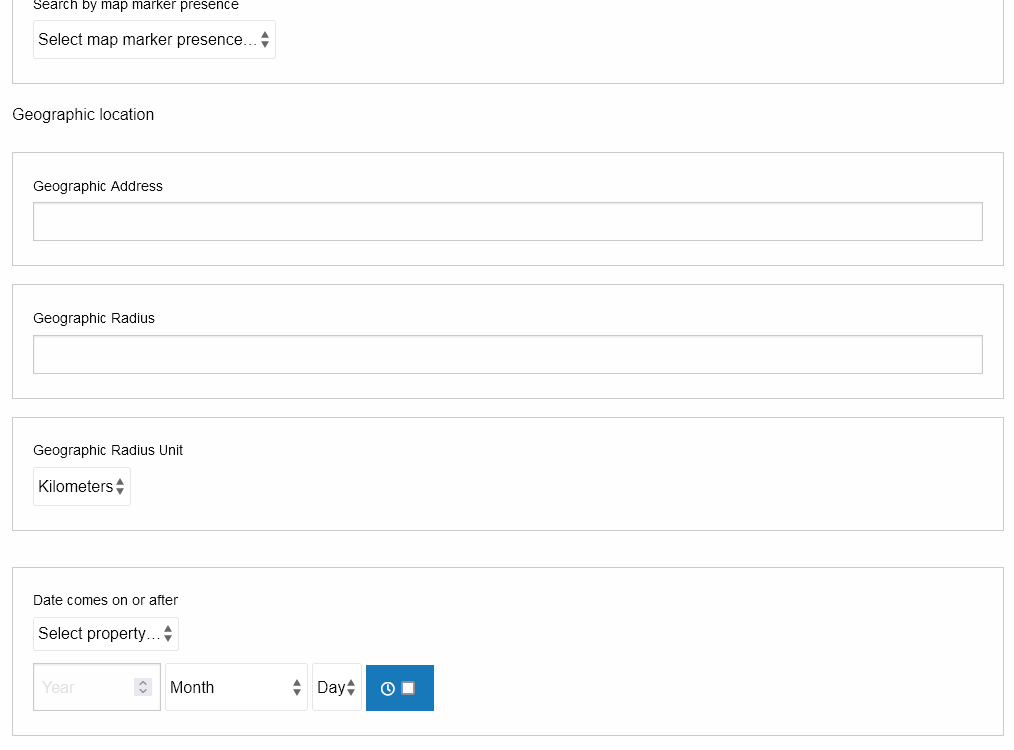Click the arrows on the Select property selector
The width and height of the screenshot is (1014, 750).
point(169,633)
